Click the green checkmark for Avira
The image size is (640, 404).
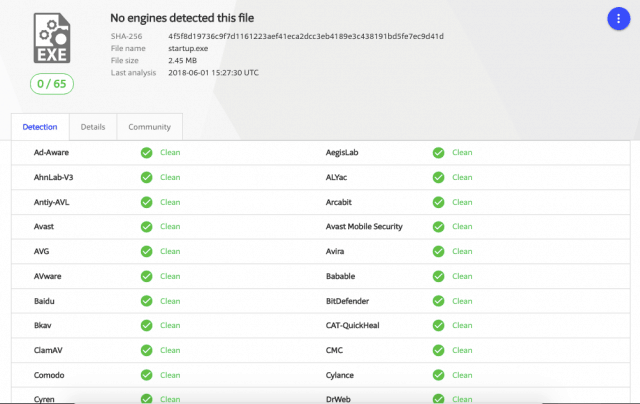[438, 251]
